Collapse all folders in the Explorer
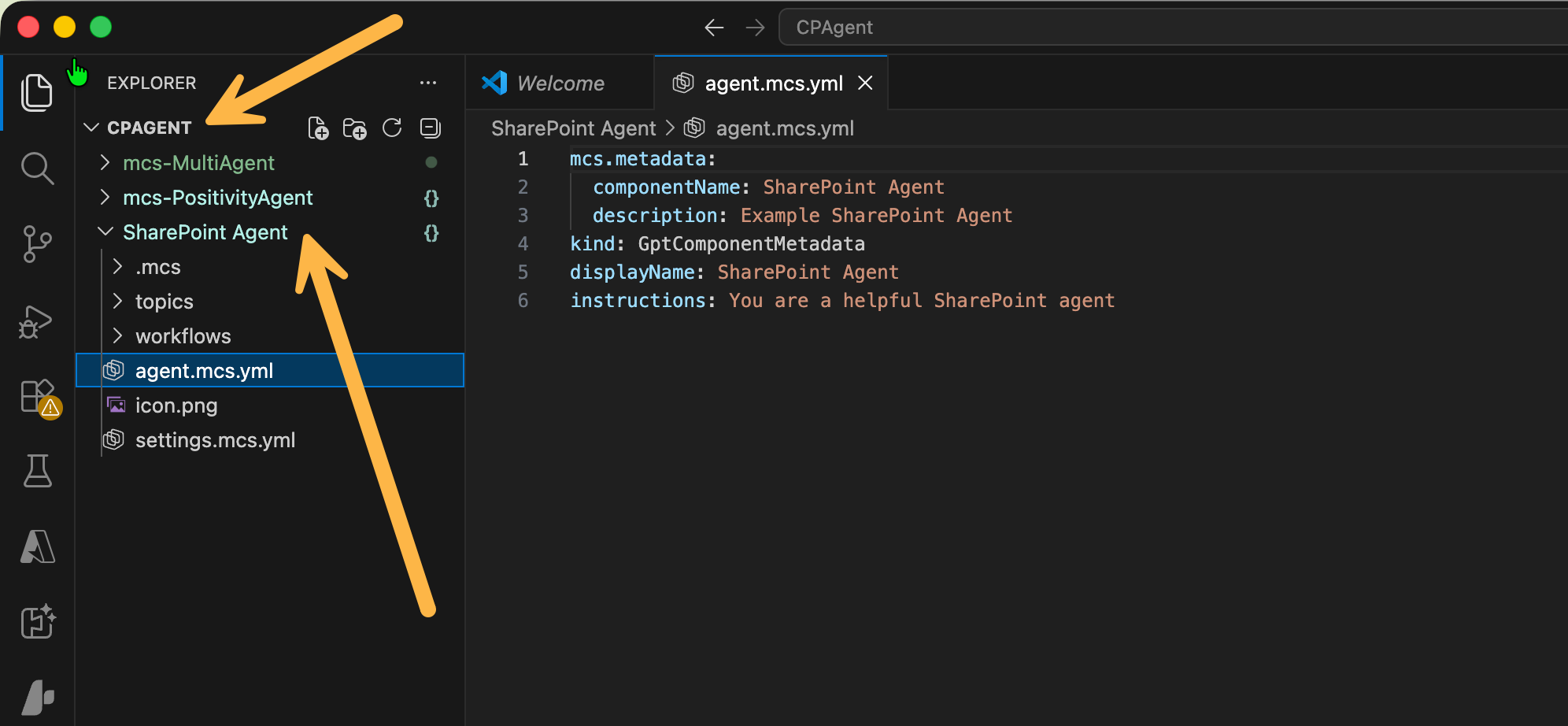This screenshot has height=726, width=1568. pos(430,128)
